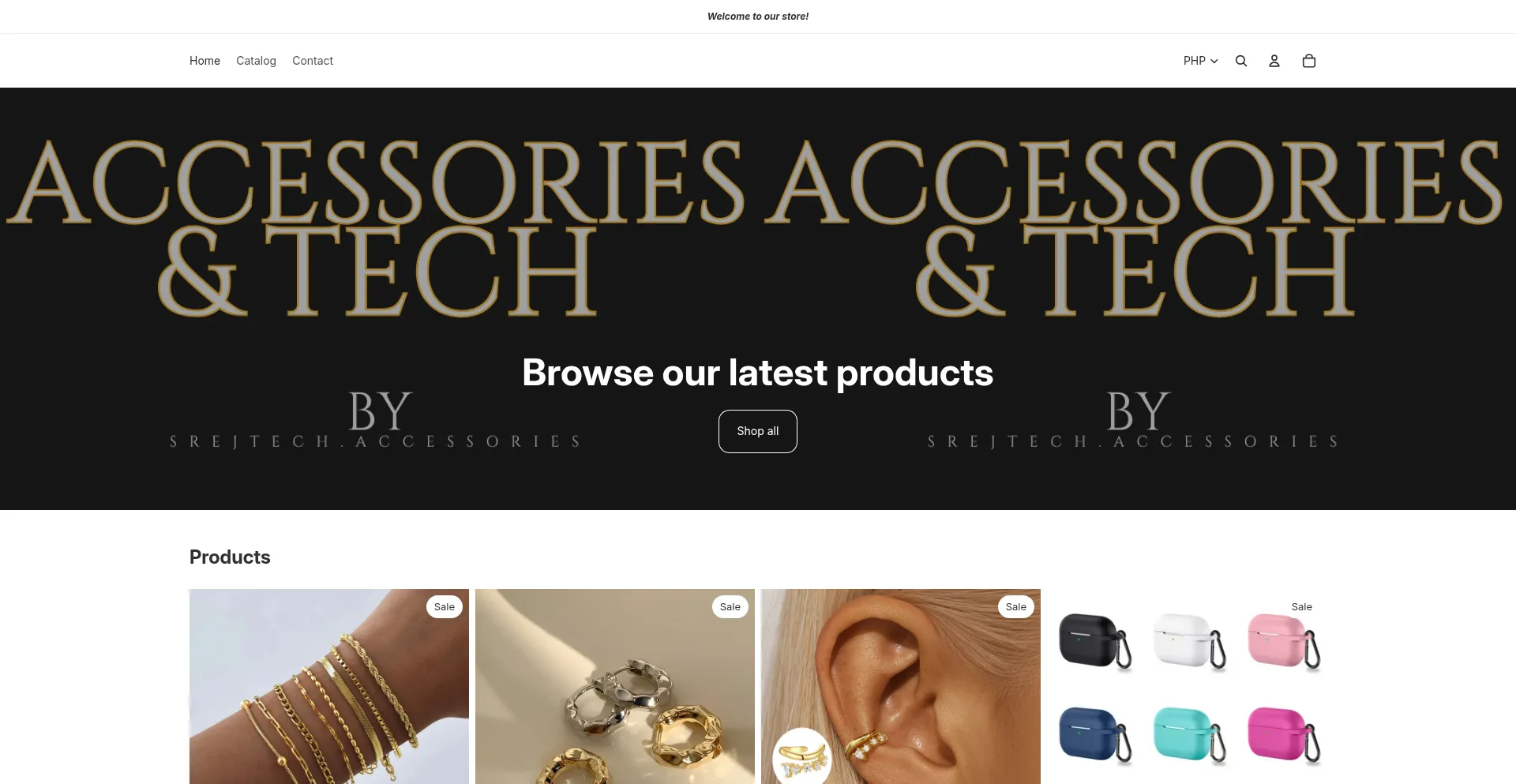Open the hammered rings product image
This screenshot has width=1516, height=784.
[615, 687]
